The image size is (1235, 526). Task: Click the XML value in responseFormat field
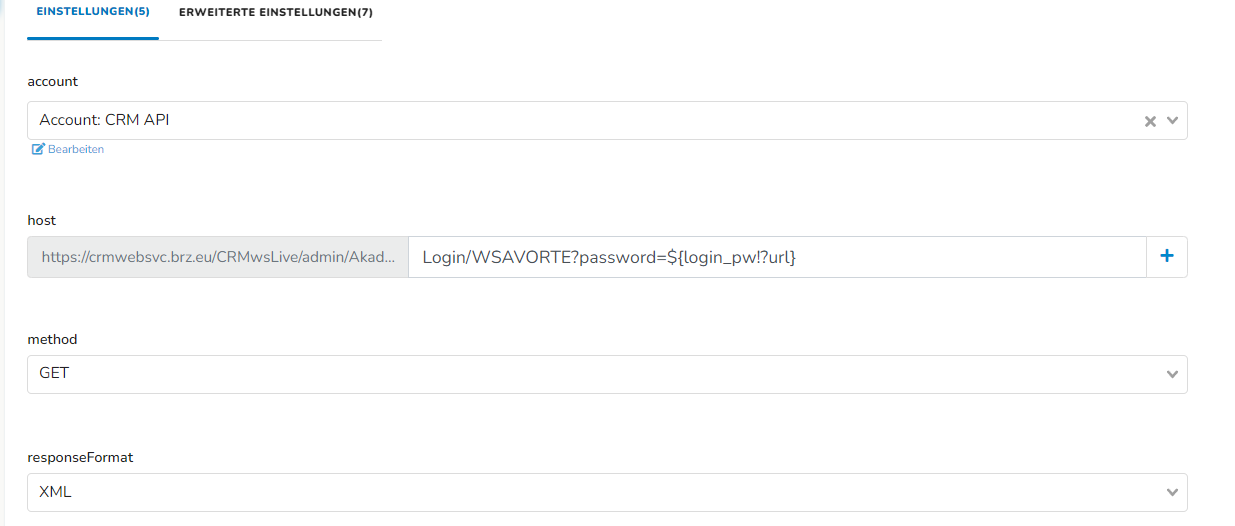pos(56,492)
